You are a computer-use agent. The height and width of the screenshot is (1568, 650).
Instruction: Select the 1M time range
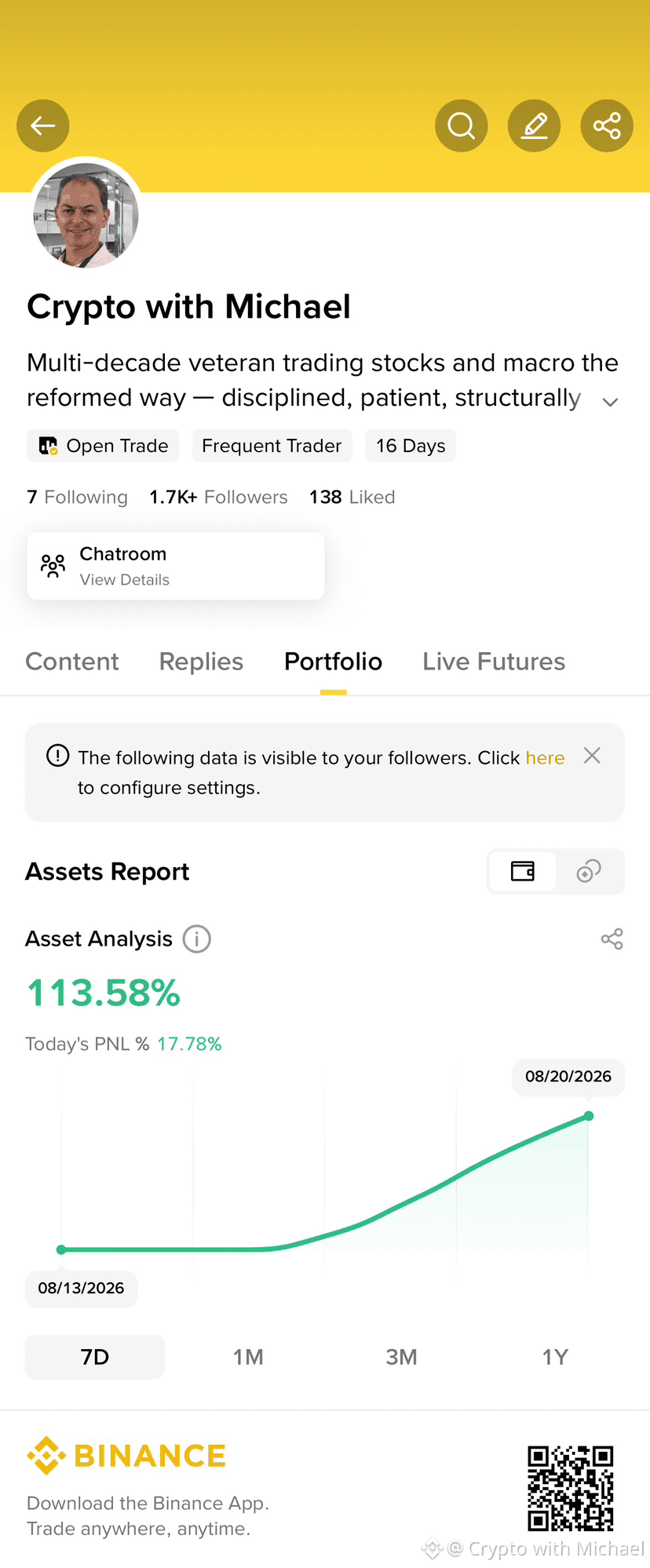click(x=248, y=1357)
